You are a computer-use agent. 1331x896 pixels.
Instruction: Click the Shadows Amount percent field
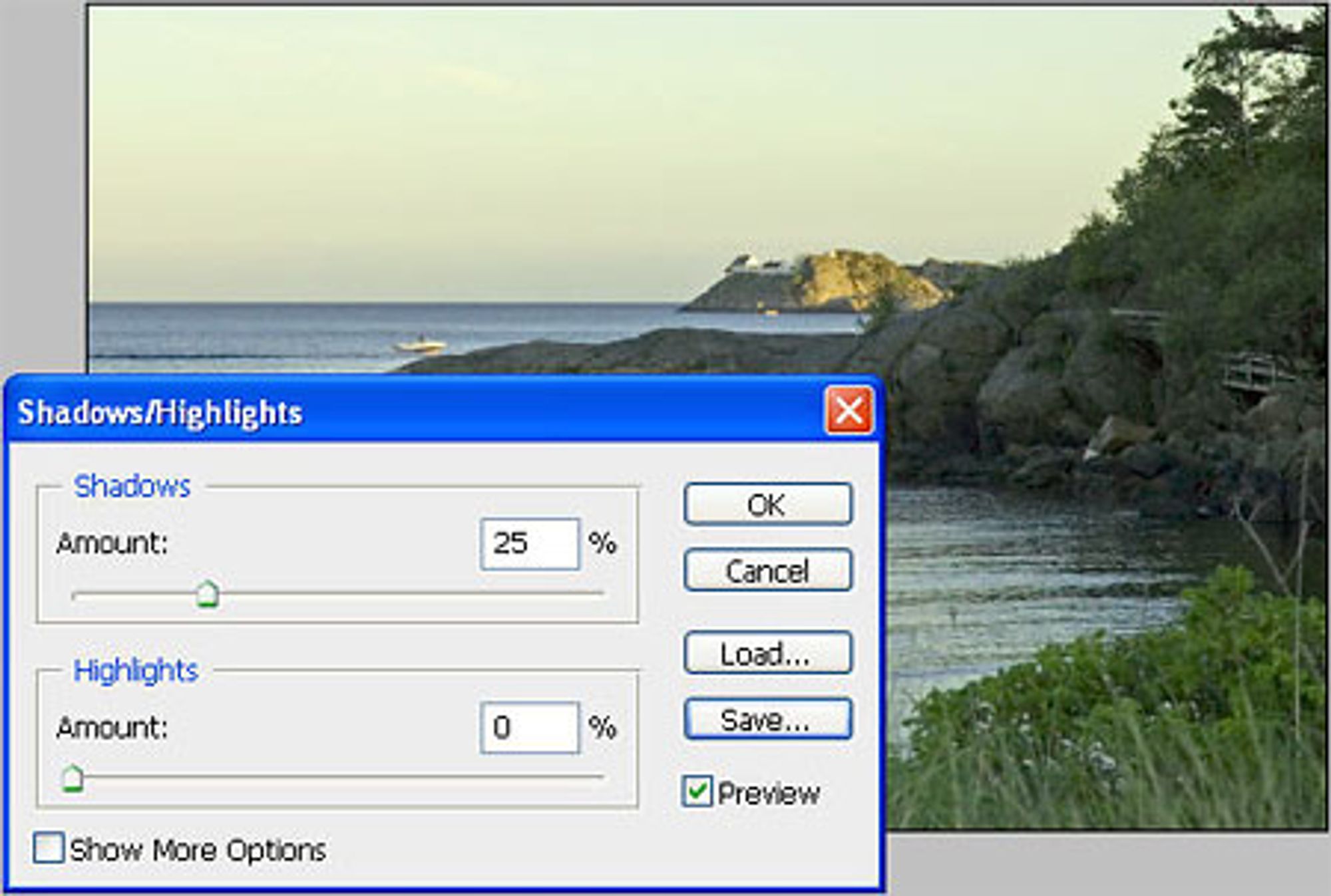tap(530, 543)
